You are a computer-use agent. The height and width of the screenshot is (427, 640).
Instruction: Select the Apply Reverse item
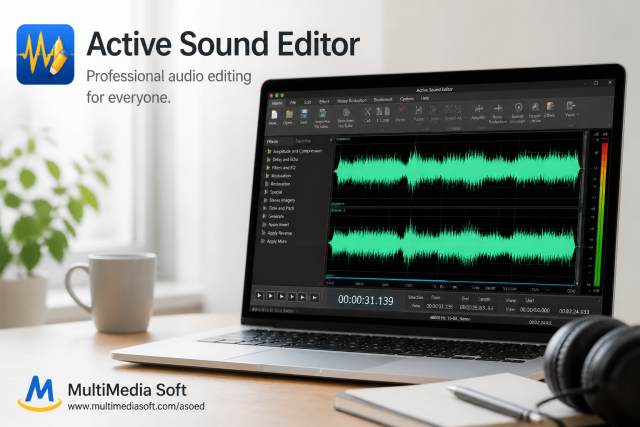click(x=280, y=233)
